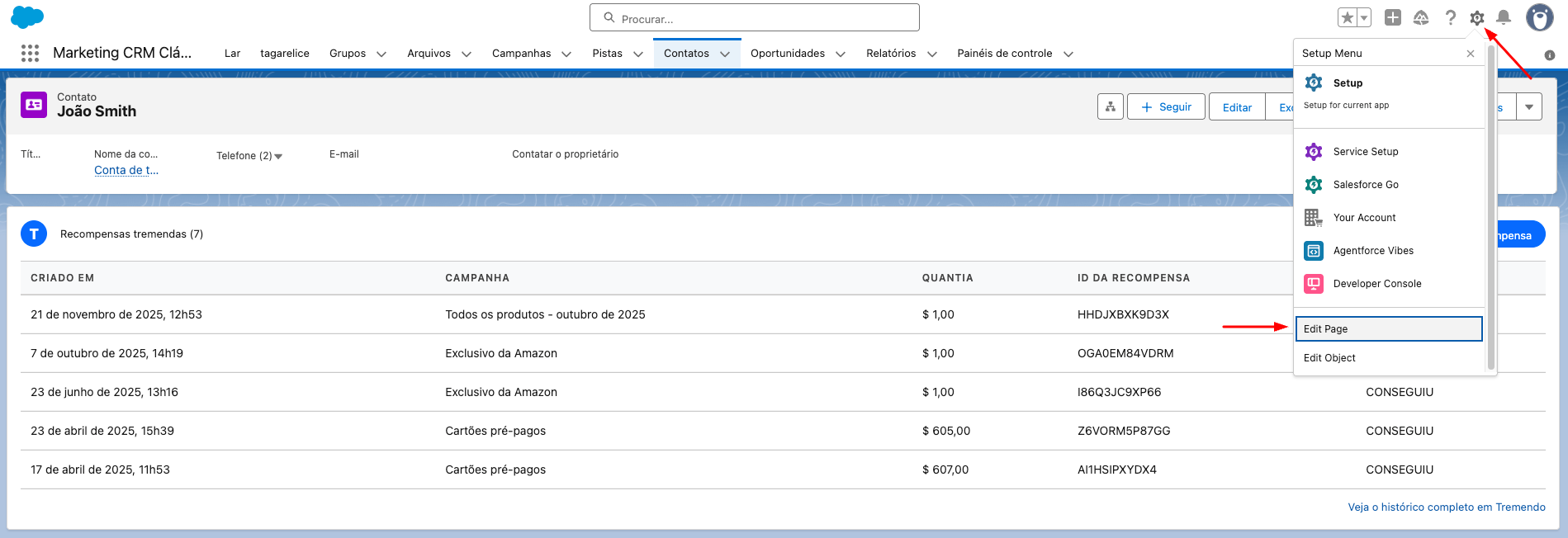Click the Seguir button
The image size is (1568, 538).
(1166, 107)
